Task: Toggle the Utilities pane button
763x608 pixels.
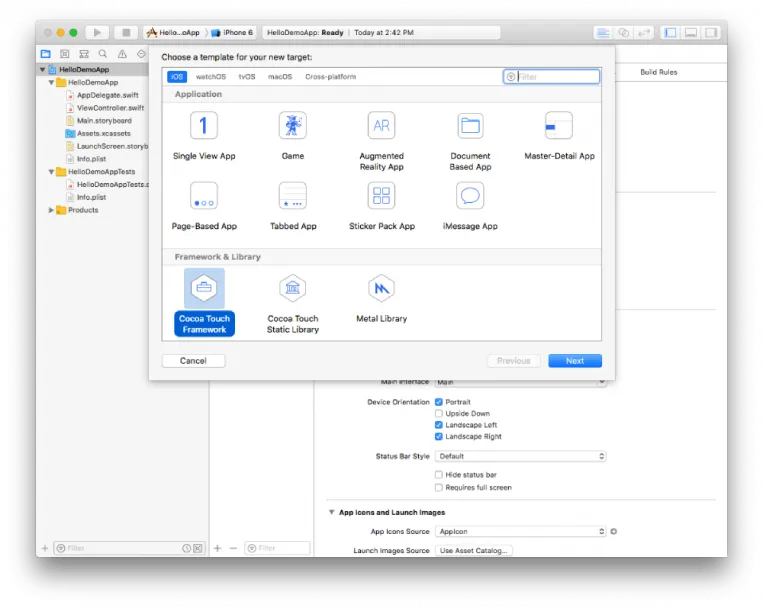Action: (x=711, y=33)
